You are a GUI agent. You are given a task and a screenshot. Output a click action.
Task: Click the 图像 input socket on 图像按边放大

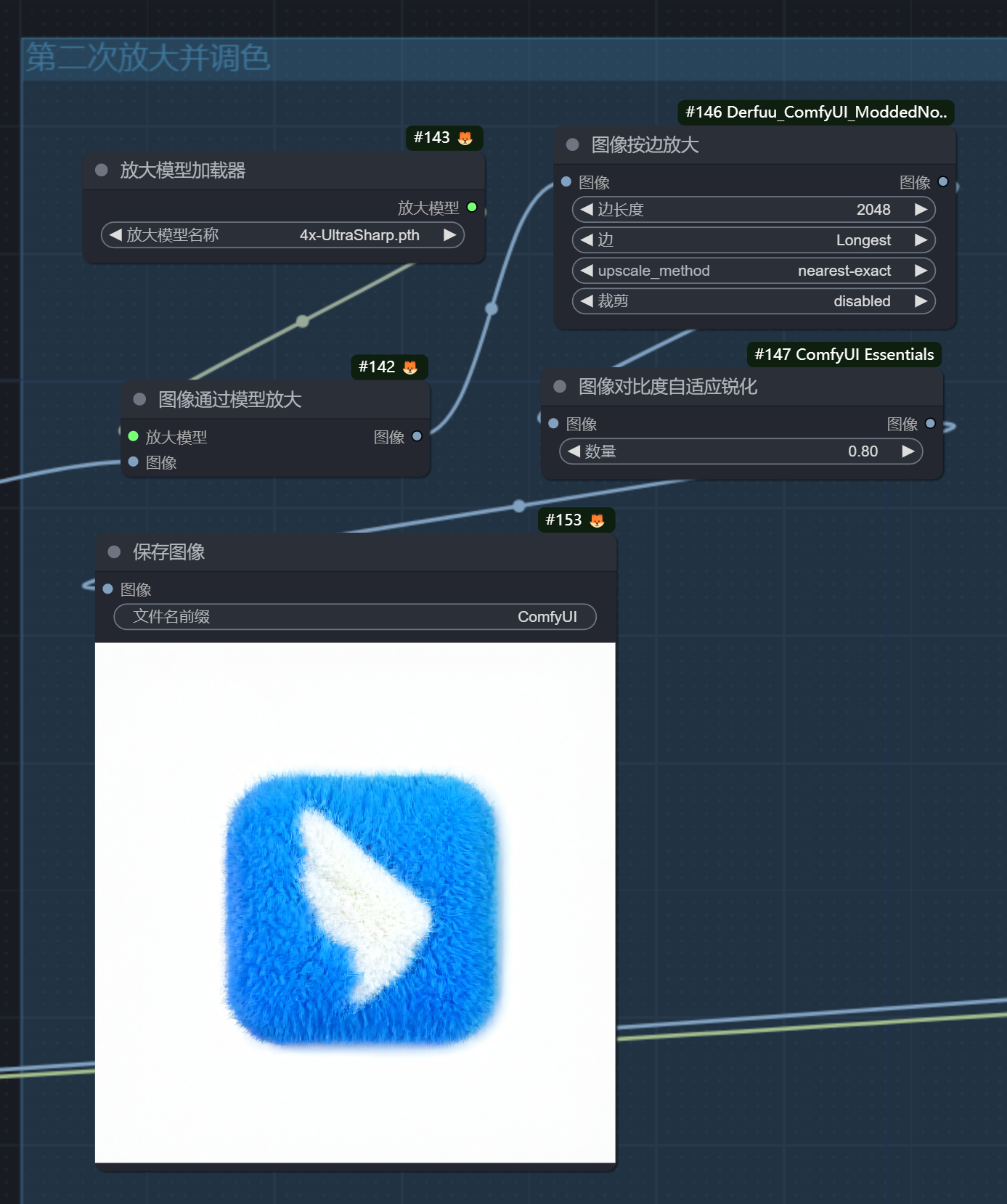[566, 181]
